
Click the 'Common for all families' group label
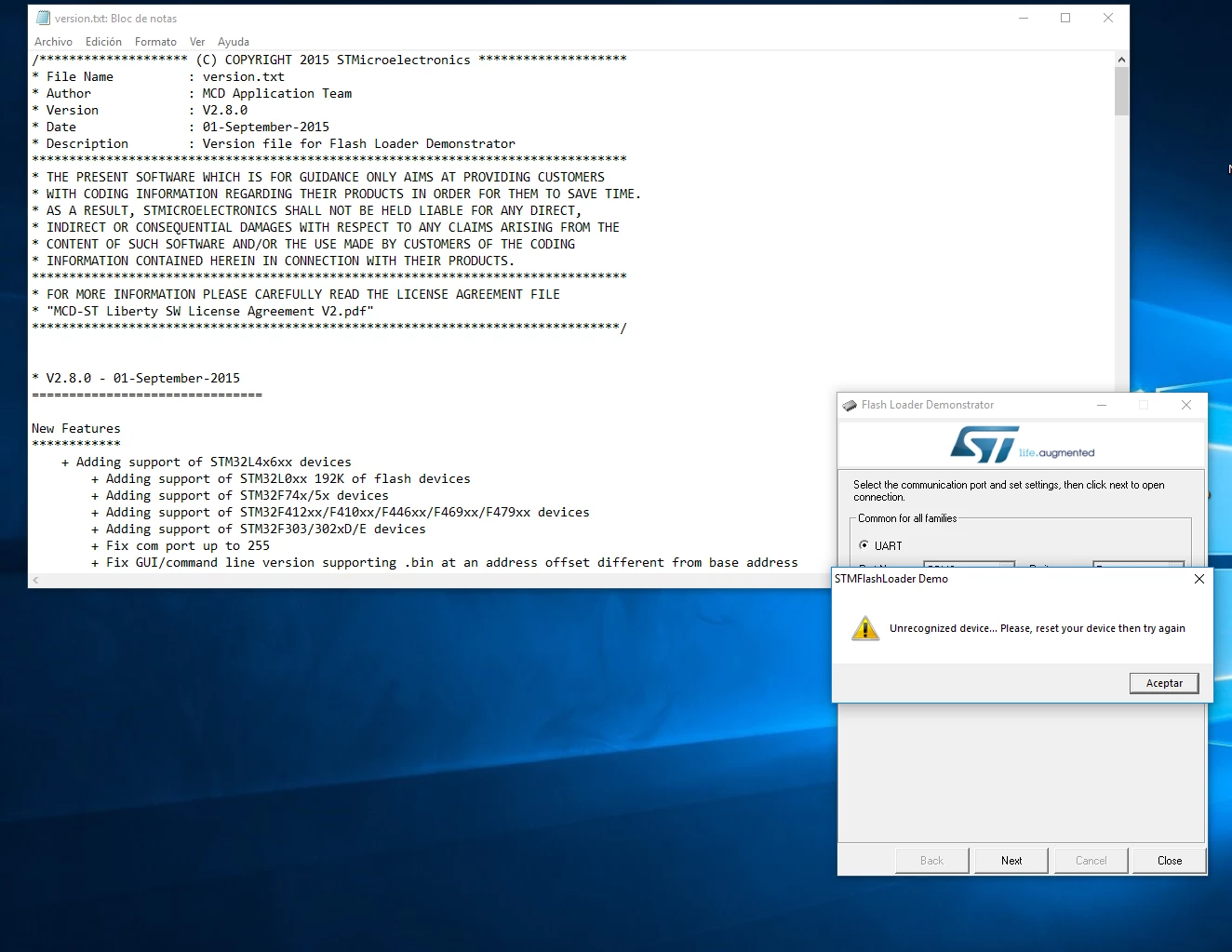click(907, 518)
